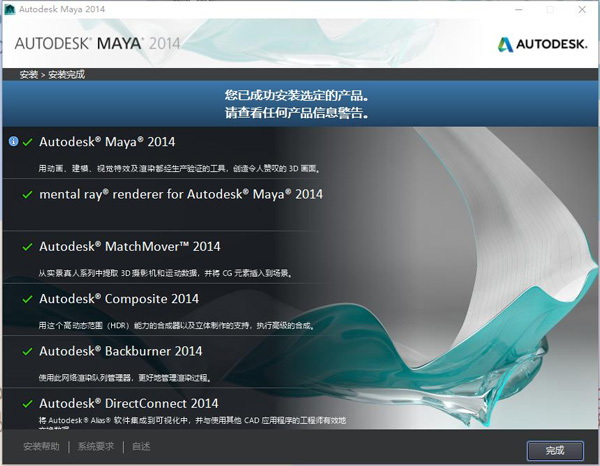Click the 安装 > 安装完成 breadcrumb
This screenshot has height=466, width=600.
(52, 75)
